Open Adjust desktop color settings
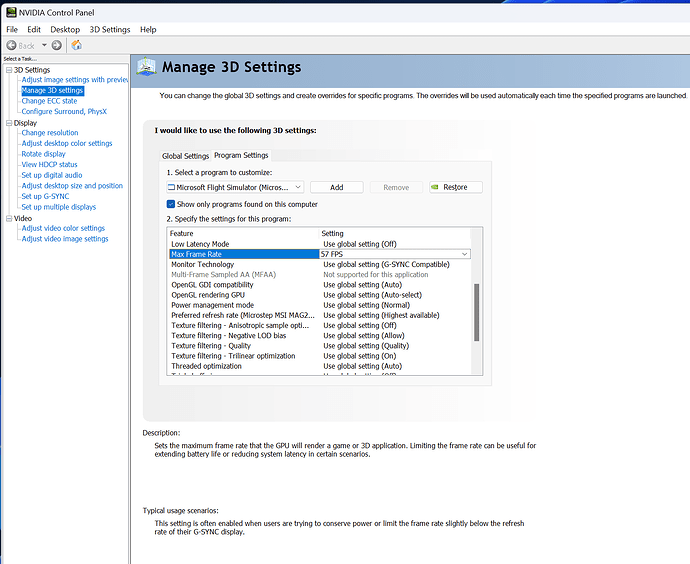 67,143
